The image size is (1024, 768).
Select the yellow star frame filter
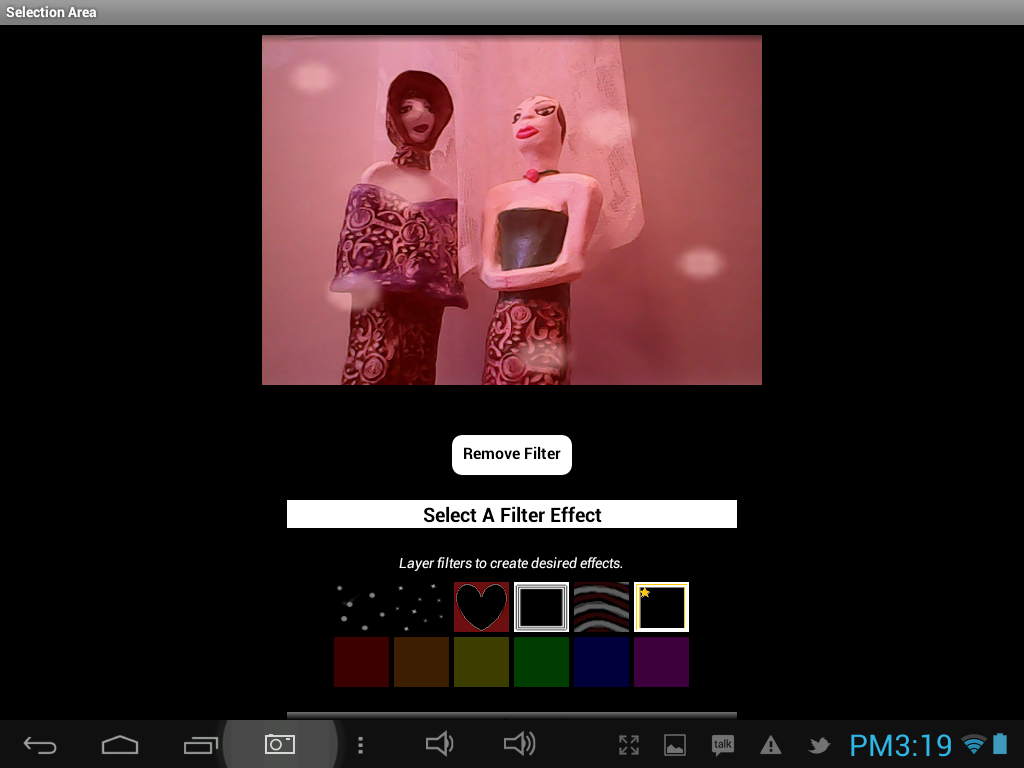point(661,607)
